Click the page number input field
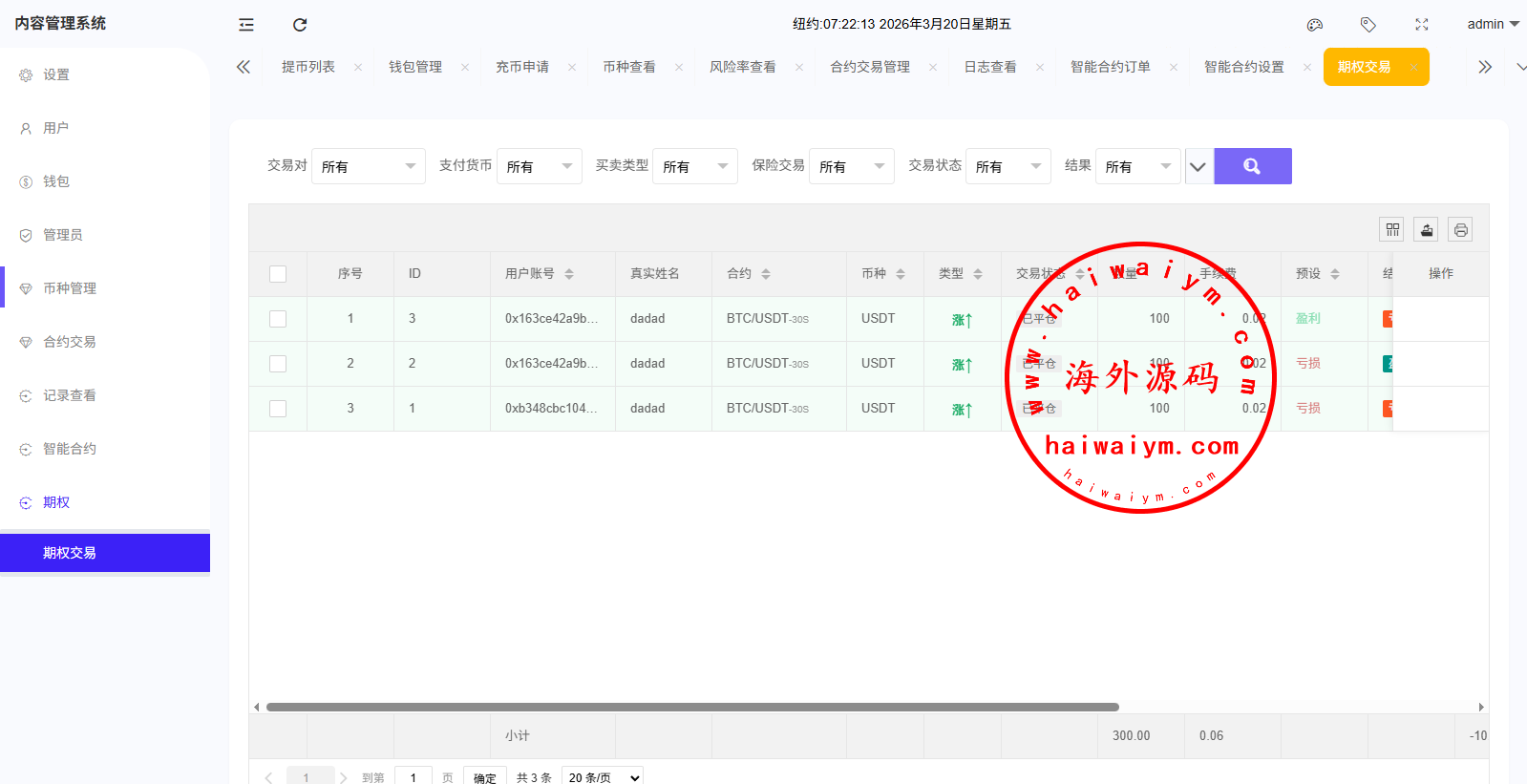 (414, 777)
